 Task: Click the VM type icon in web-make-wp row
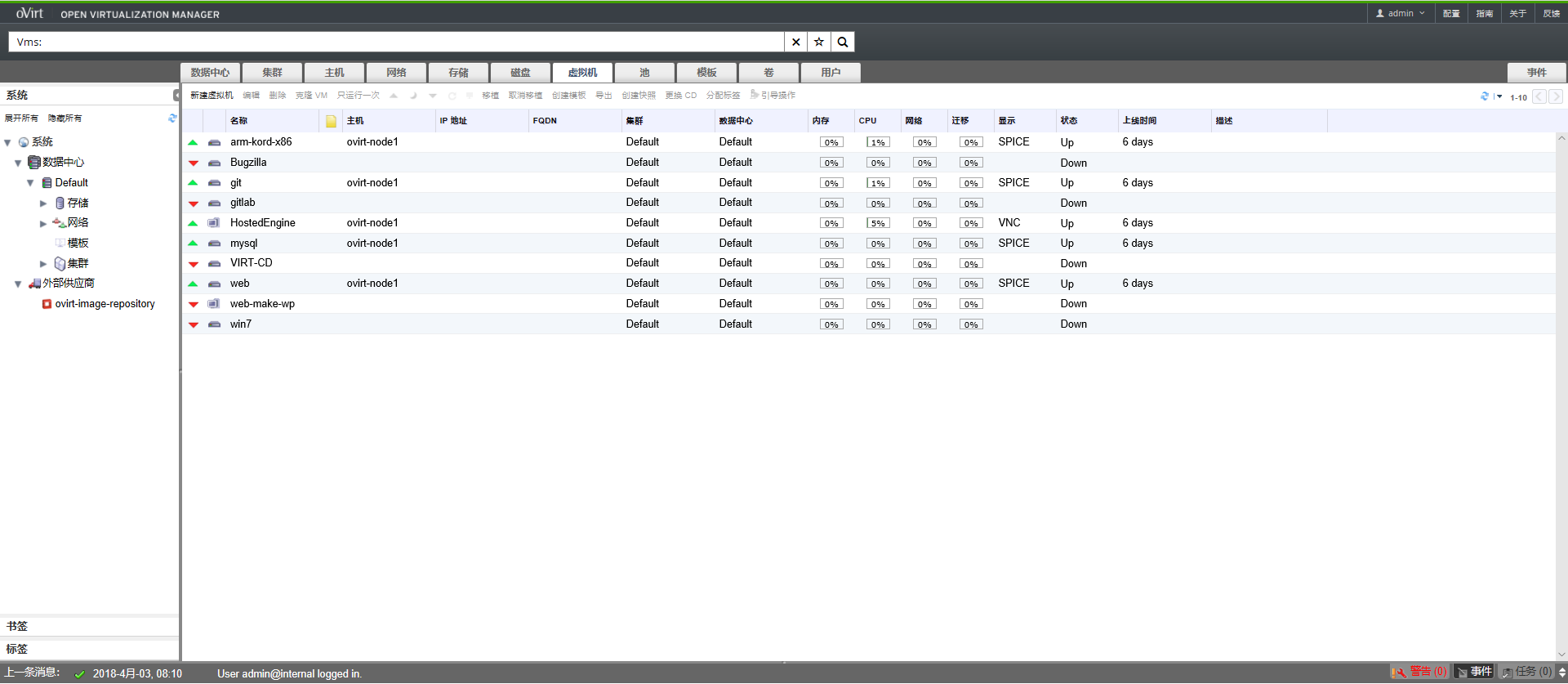click(x=213, y=304)
